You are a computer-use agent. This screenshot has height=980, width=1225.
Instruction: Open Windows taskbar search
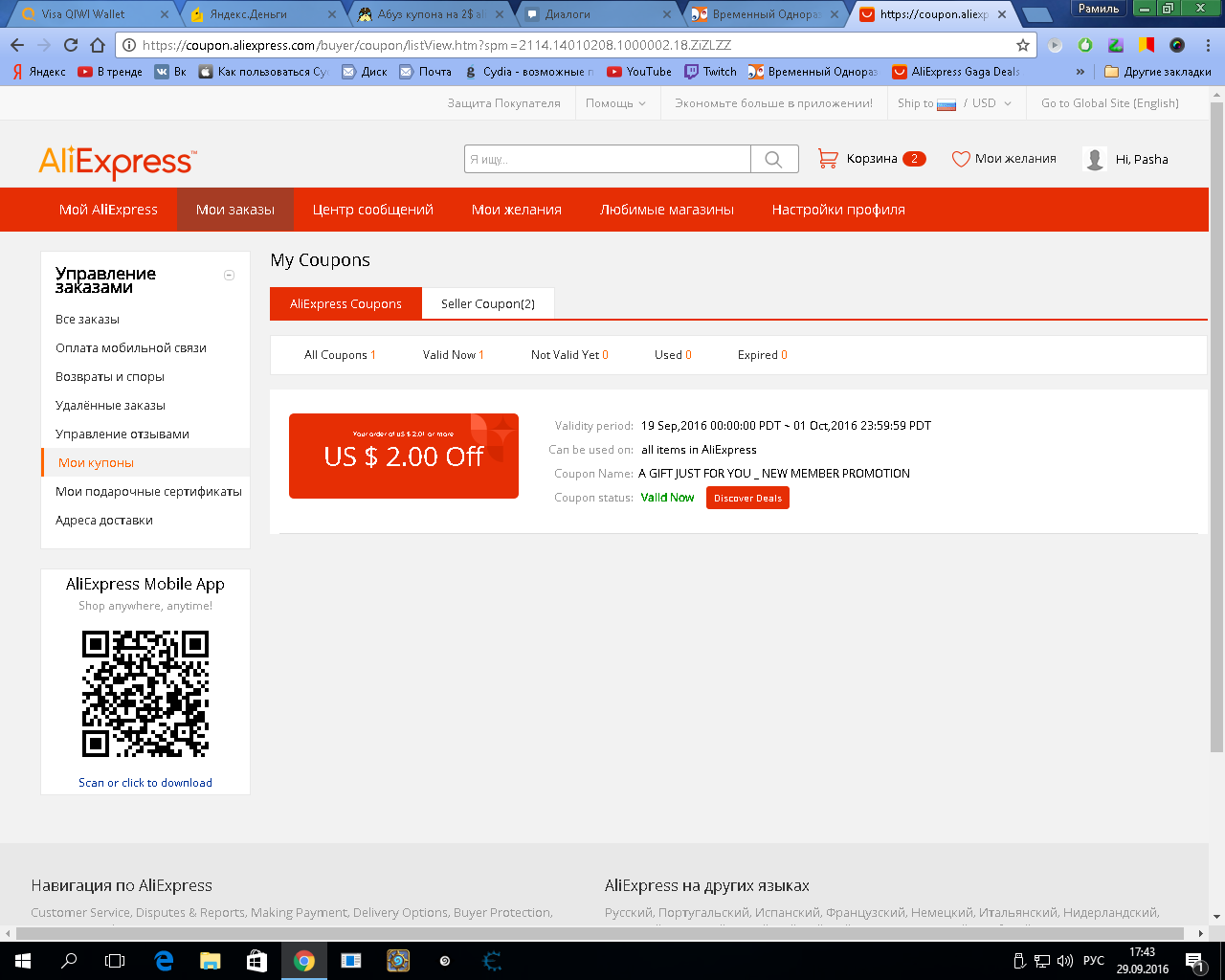69,961
